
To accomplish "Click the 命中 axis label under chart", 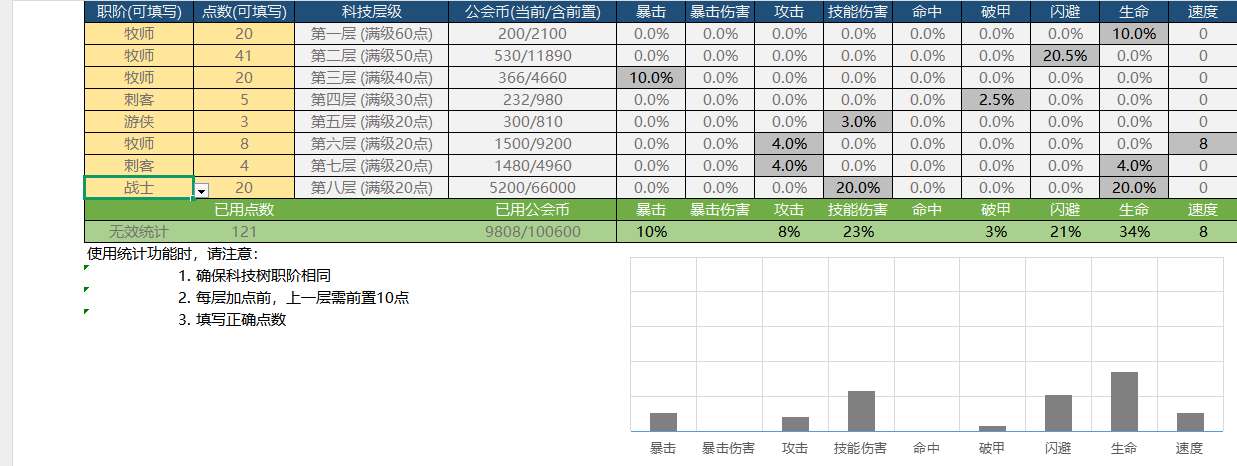I will (927, 449).
